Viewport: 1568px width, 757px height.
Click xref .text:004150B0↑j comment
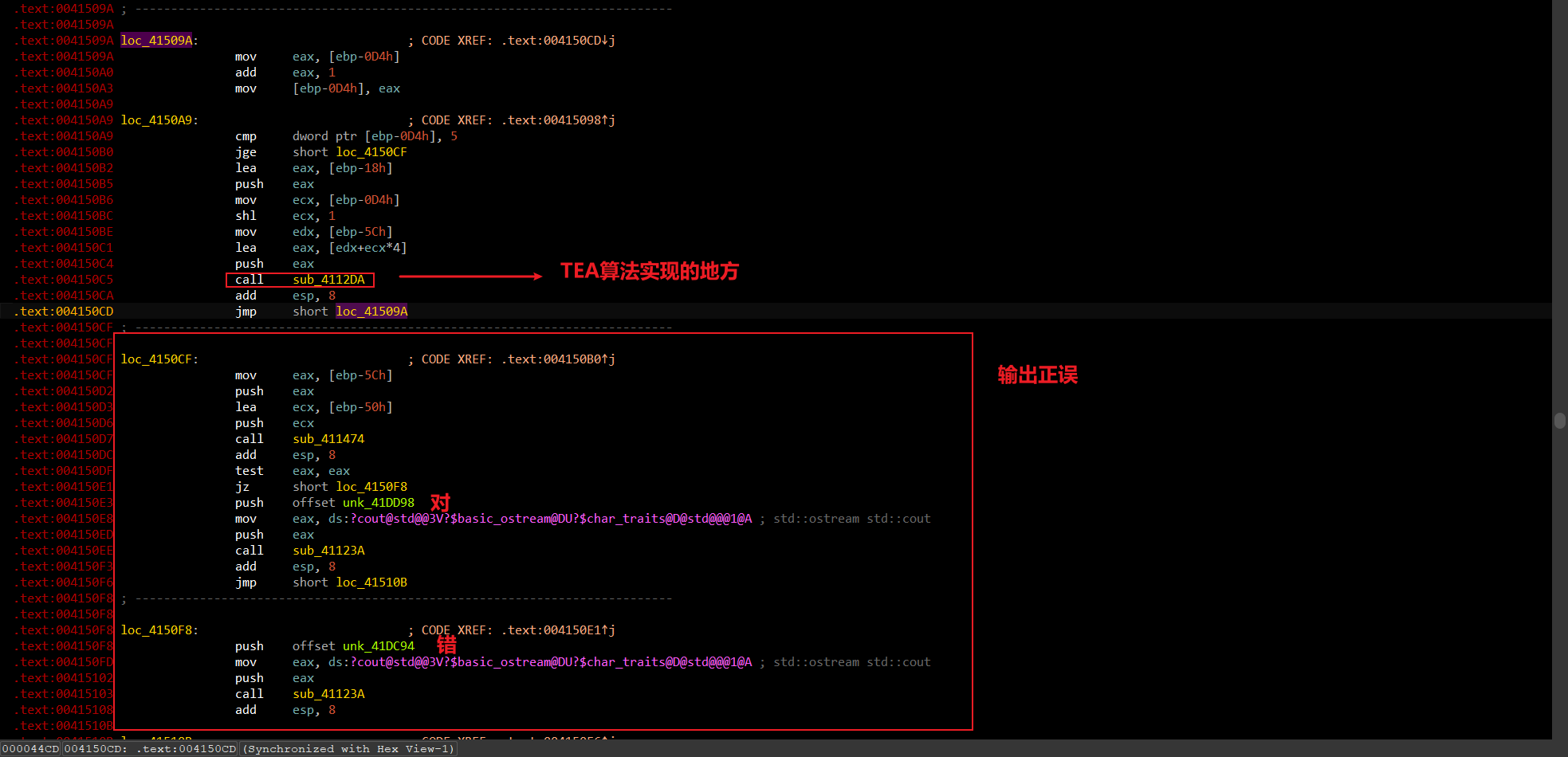pos(558,359)
